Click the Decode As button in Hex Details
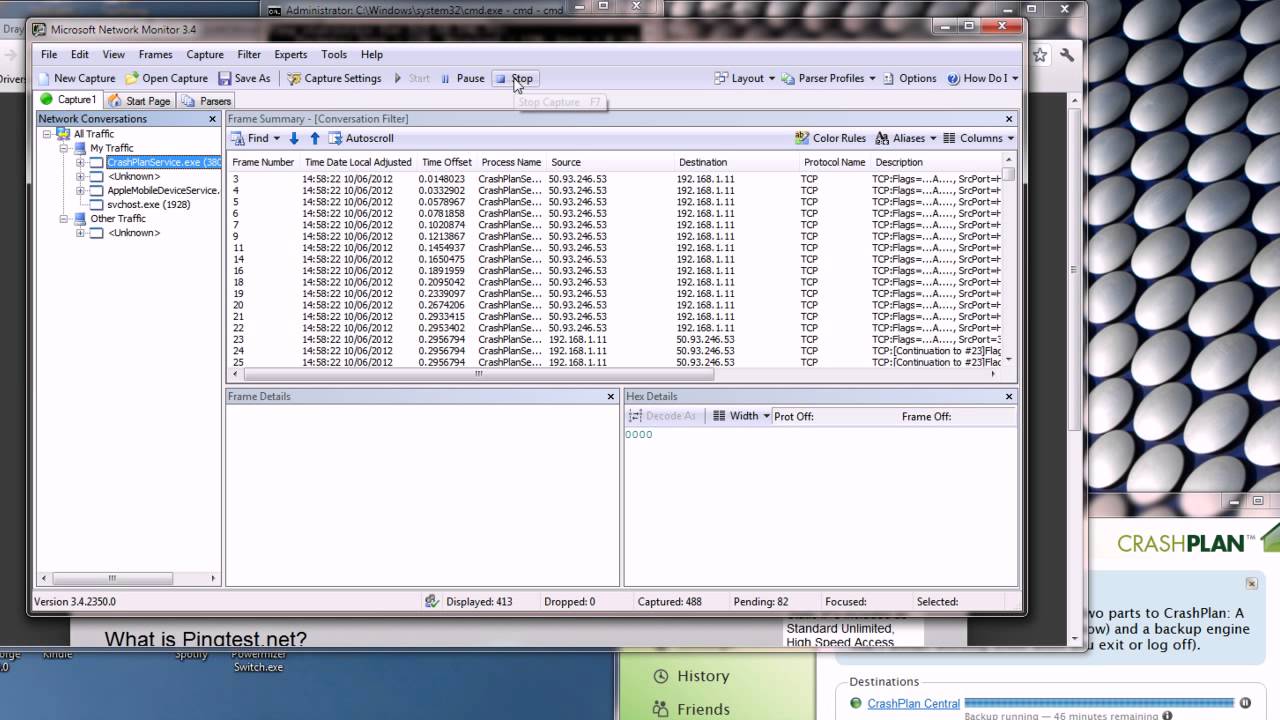 tap(662, 416)
